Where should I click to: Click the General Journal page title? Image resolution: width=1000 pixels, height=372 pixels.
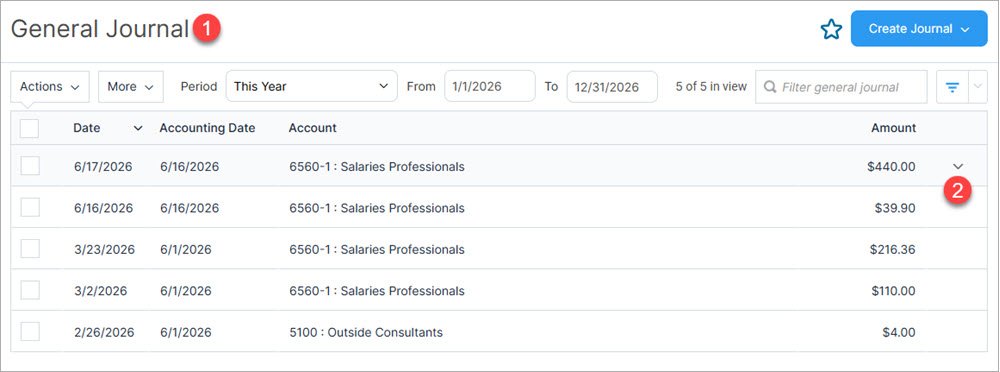point(99,29)
